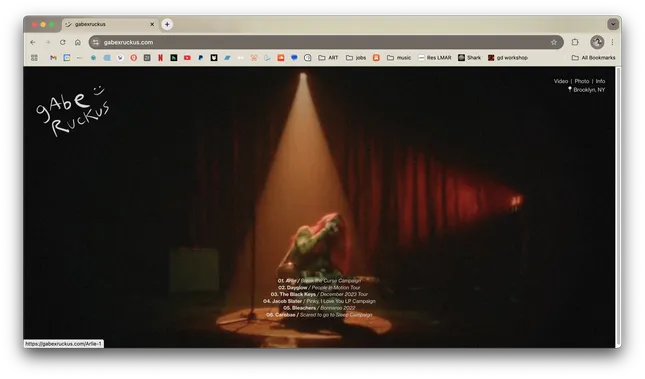
Task: Open the apps grid in bookmarks bar
Action: pyautogui.click(x=34, y=58)
